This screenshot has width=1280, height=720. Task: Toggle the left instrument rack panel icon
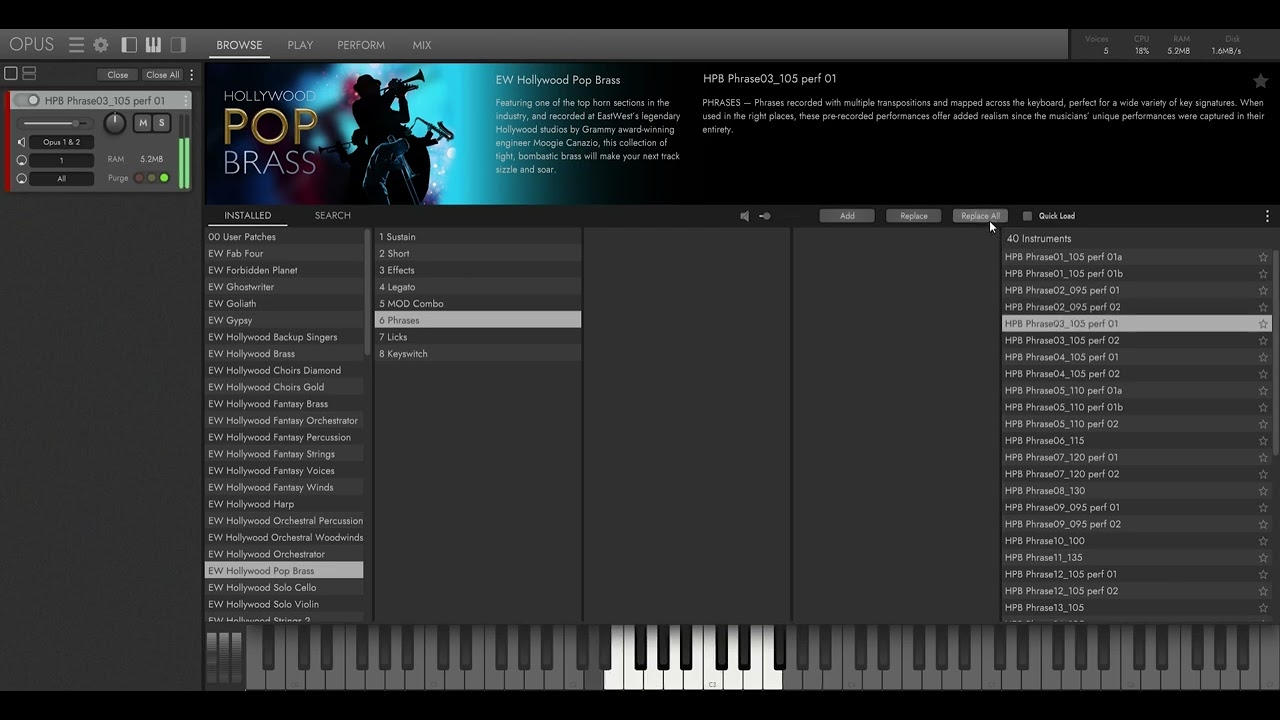coord(129,45)
